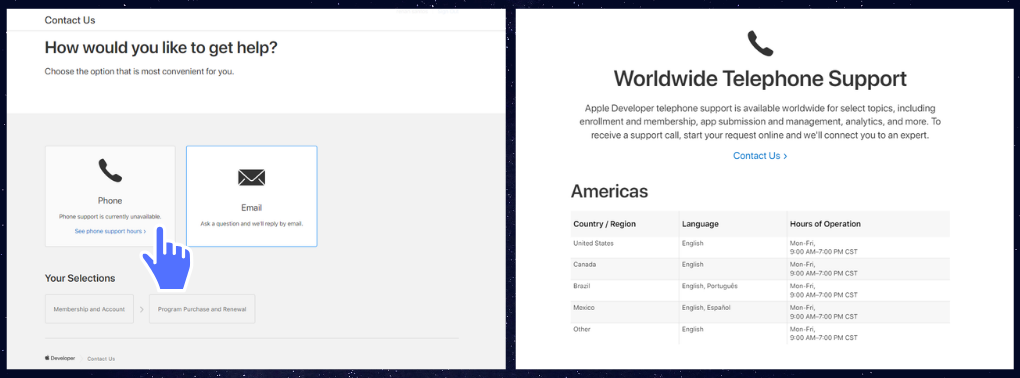The width and height of the screenshot is (1020, 378).
Task: Click the Mexico table cell
Action: [x=624, y=312]
